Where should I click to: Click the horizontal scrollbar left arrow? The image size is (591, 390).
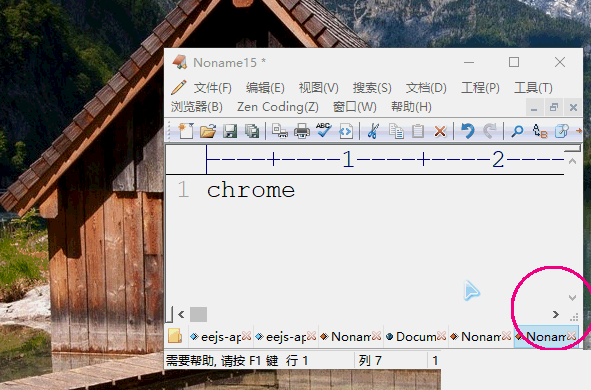click(181, 314)
